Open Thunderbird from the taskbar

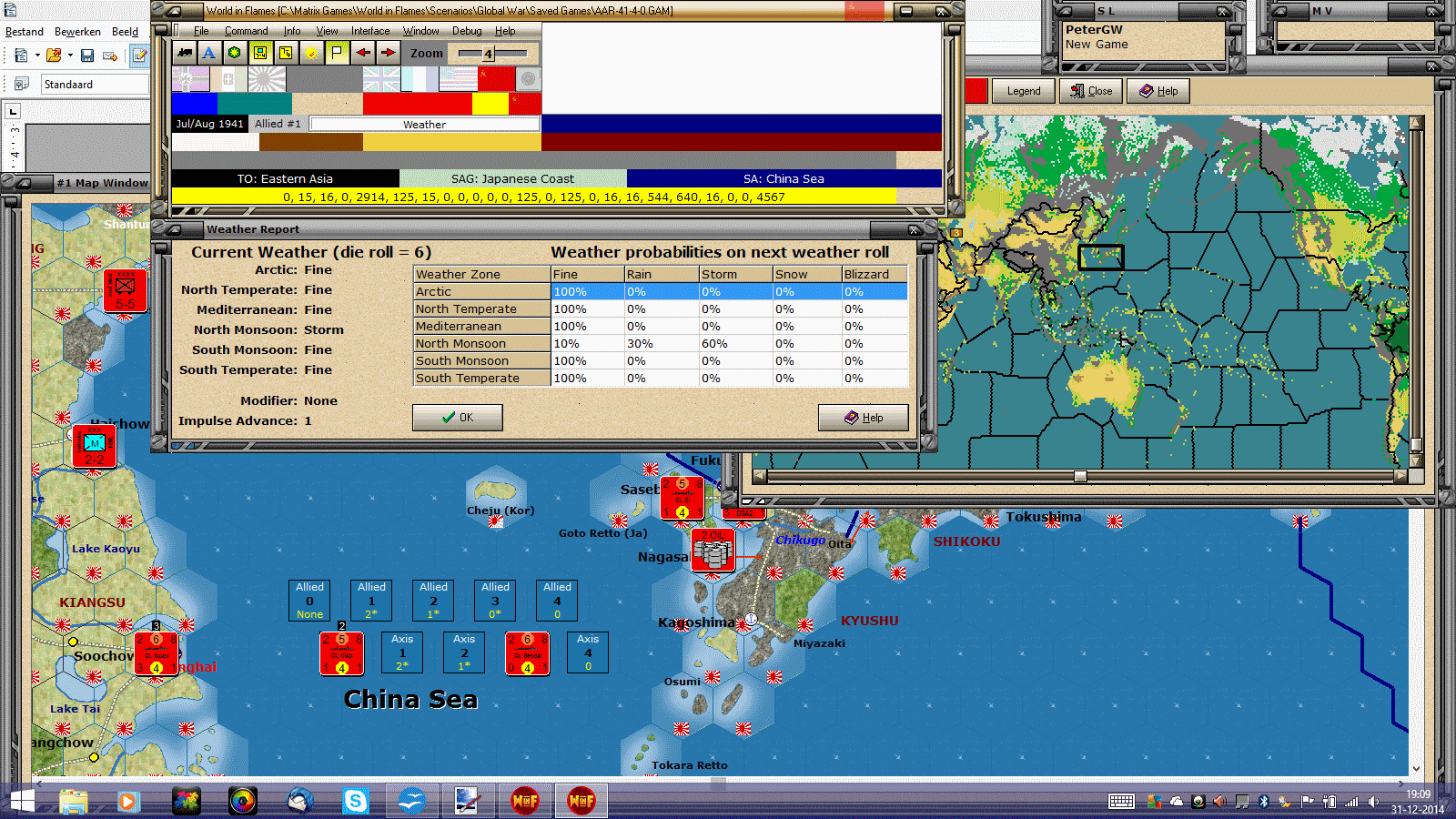pyautogui.click(x=299, y=801)
